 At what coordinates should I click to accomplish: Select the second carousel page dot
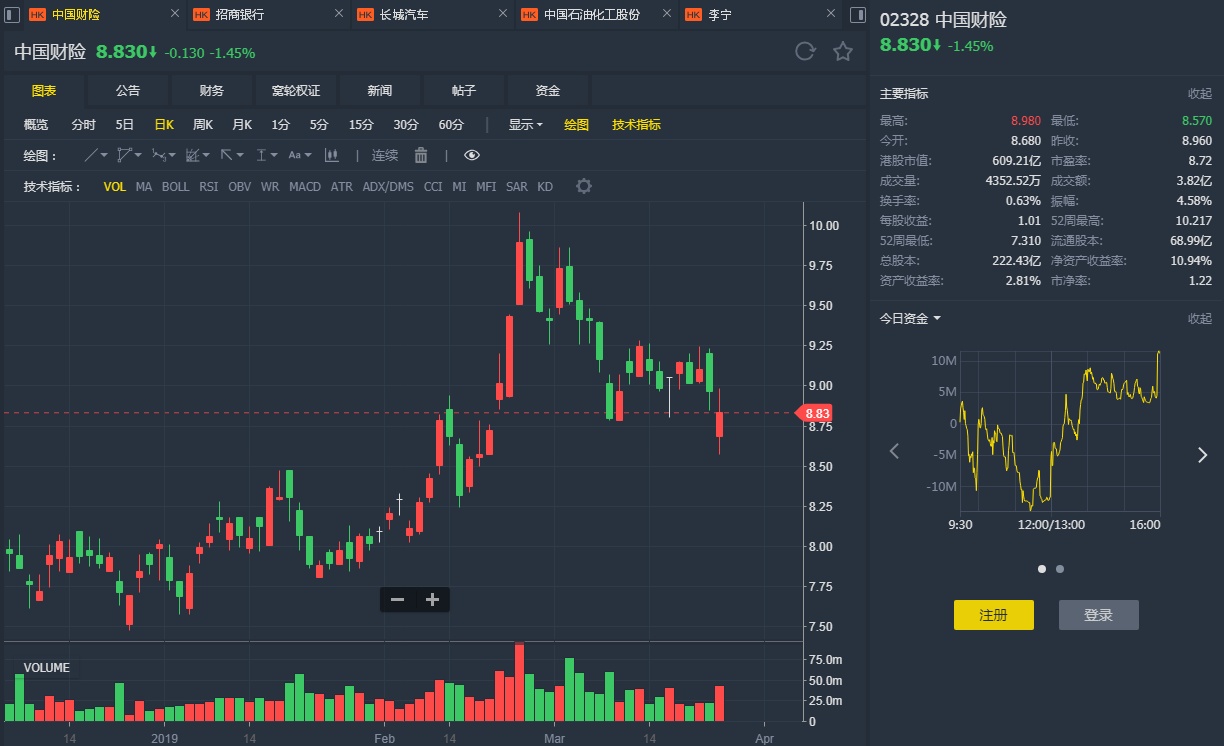(1060, 569)
